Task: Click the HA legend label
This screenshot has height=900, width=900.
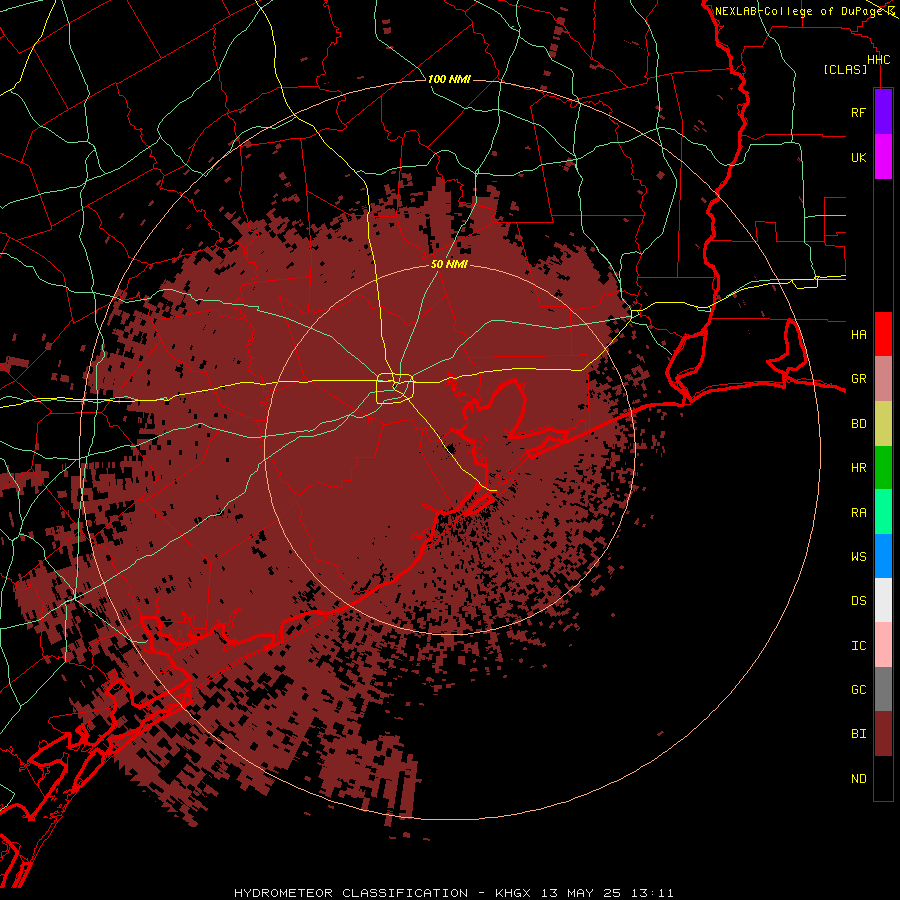Action: click(x=858, y=334)
